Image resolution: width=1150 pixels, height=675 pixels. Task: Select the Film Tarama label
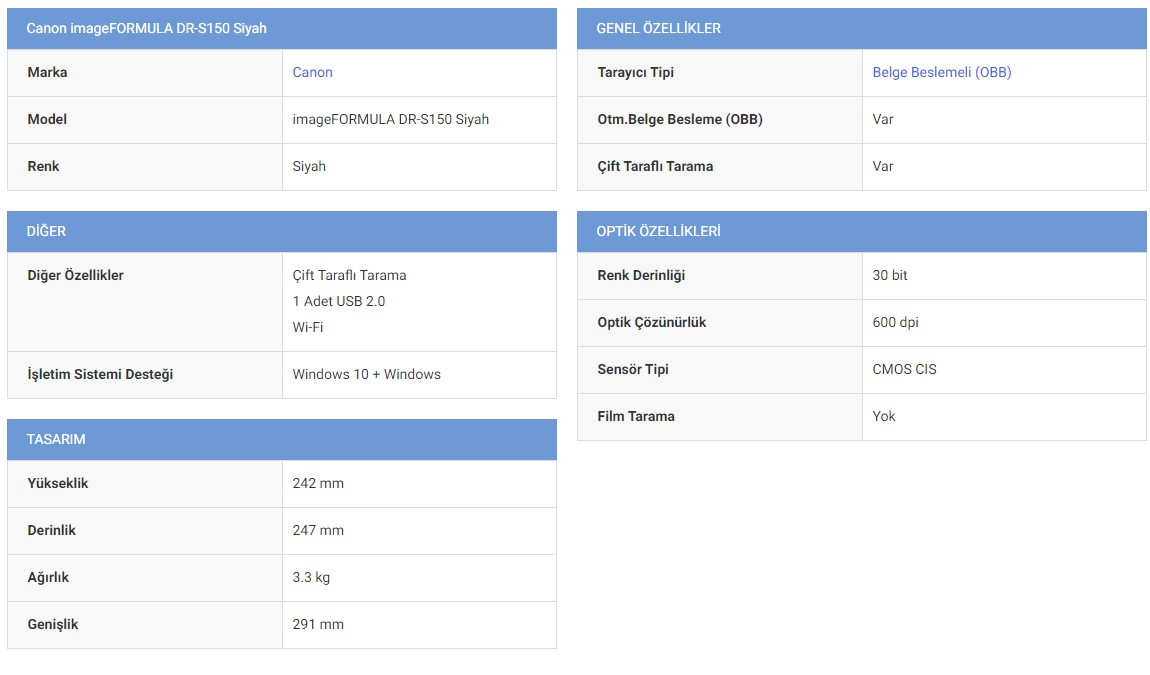pyautogui.click(x=636, y=416)
